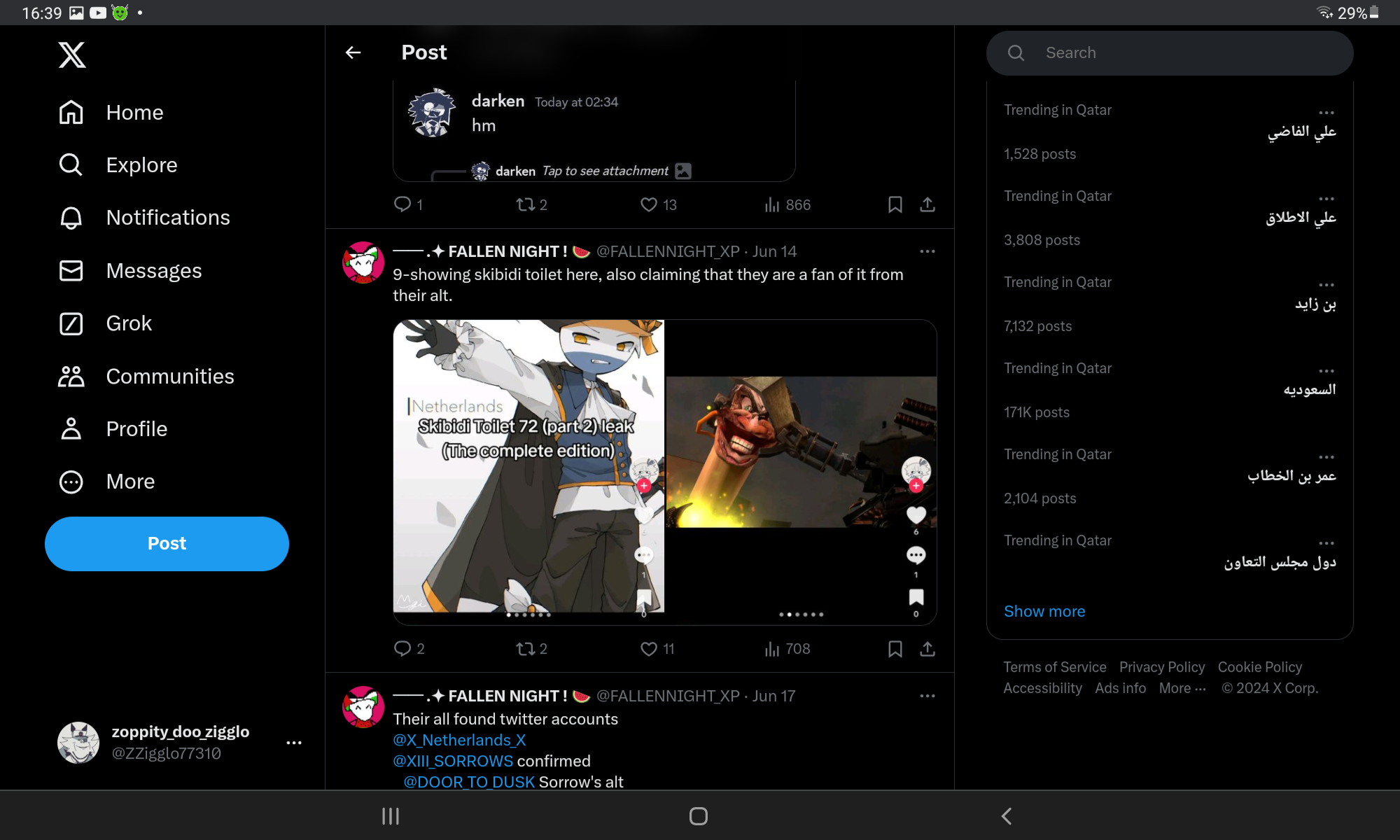Open Home from the sidebar
The width and height of the screenshot is (1400, 840).
[111, 113]
